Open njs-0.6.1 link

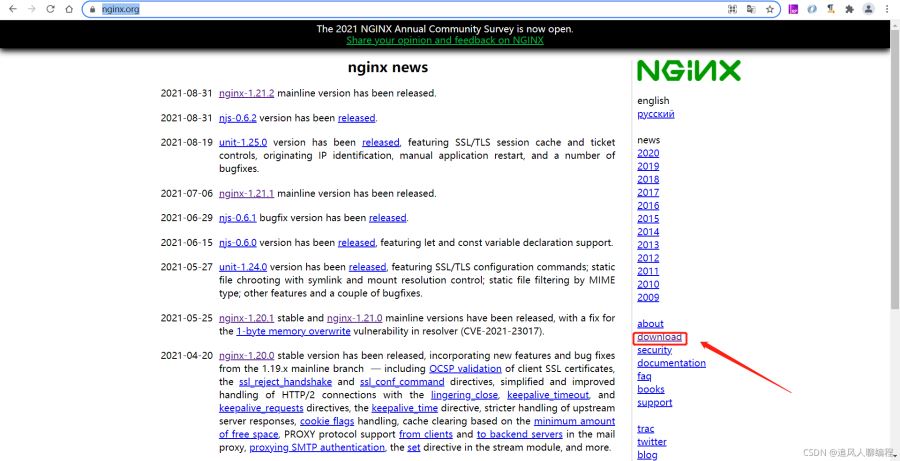238,218
